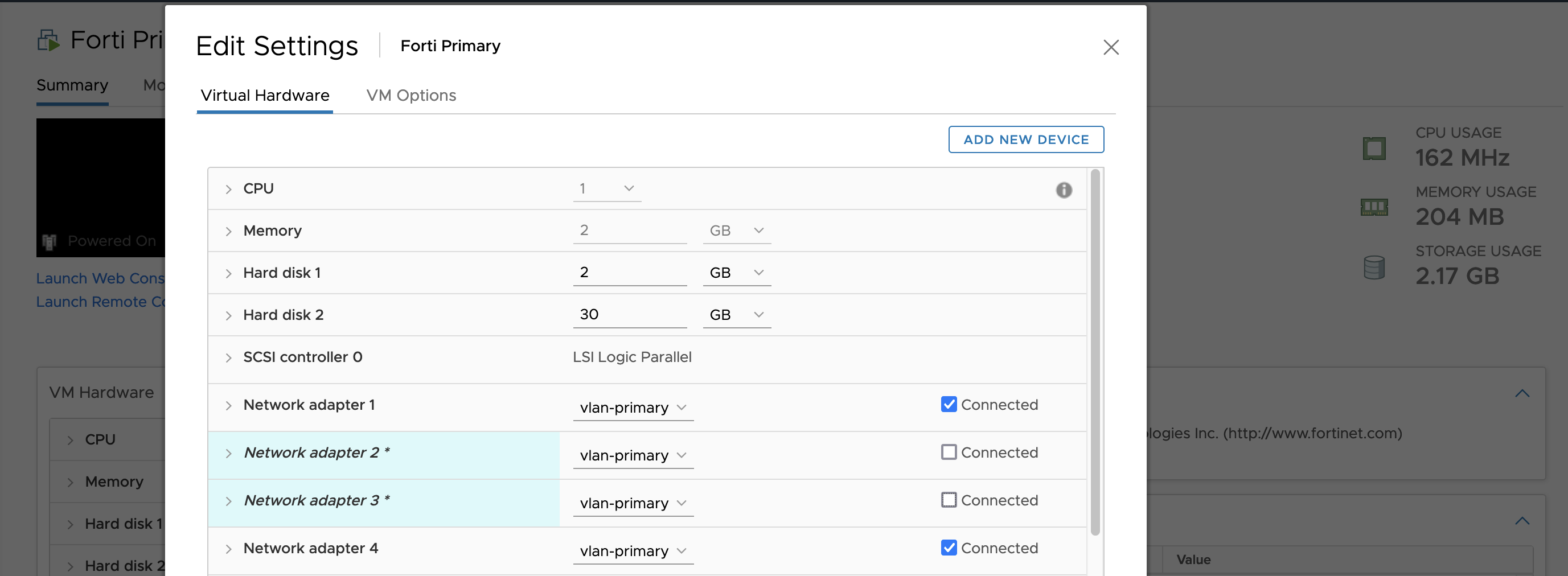
Task: Click the CPU info icon
Action: pos(1064,190)
